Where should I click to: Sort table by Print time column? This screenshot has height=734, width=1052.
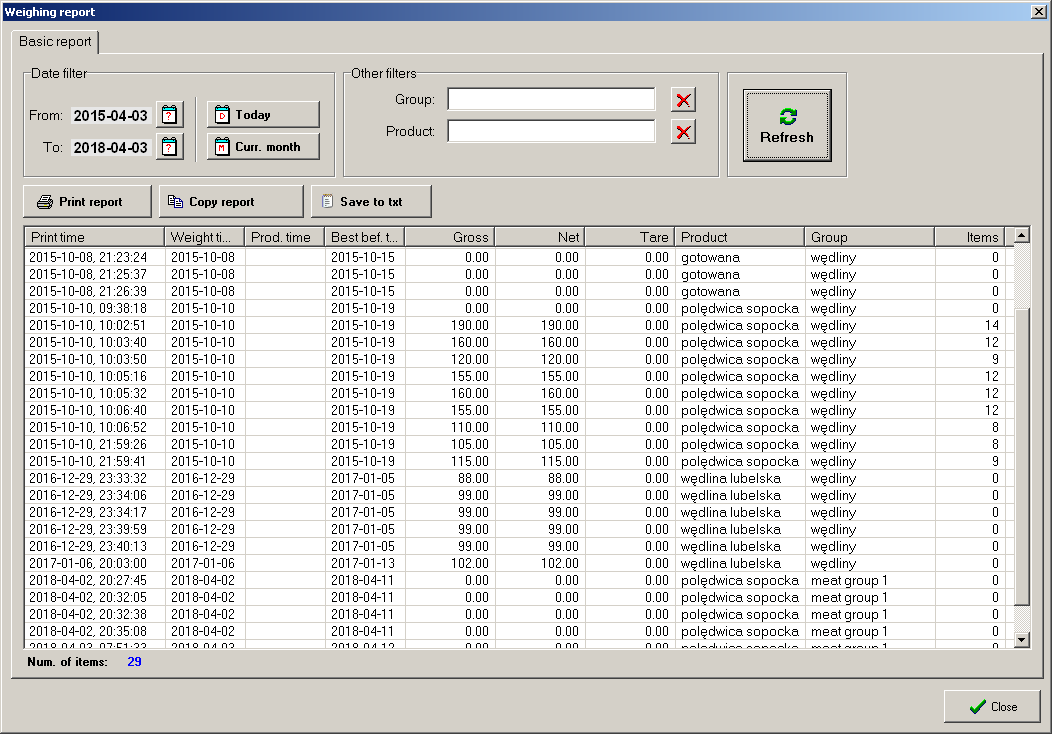click(95, 237)
